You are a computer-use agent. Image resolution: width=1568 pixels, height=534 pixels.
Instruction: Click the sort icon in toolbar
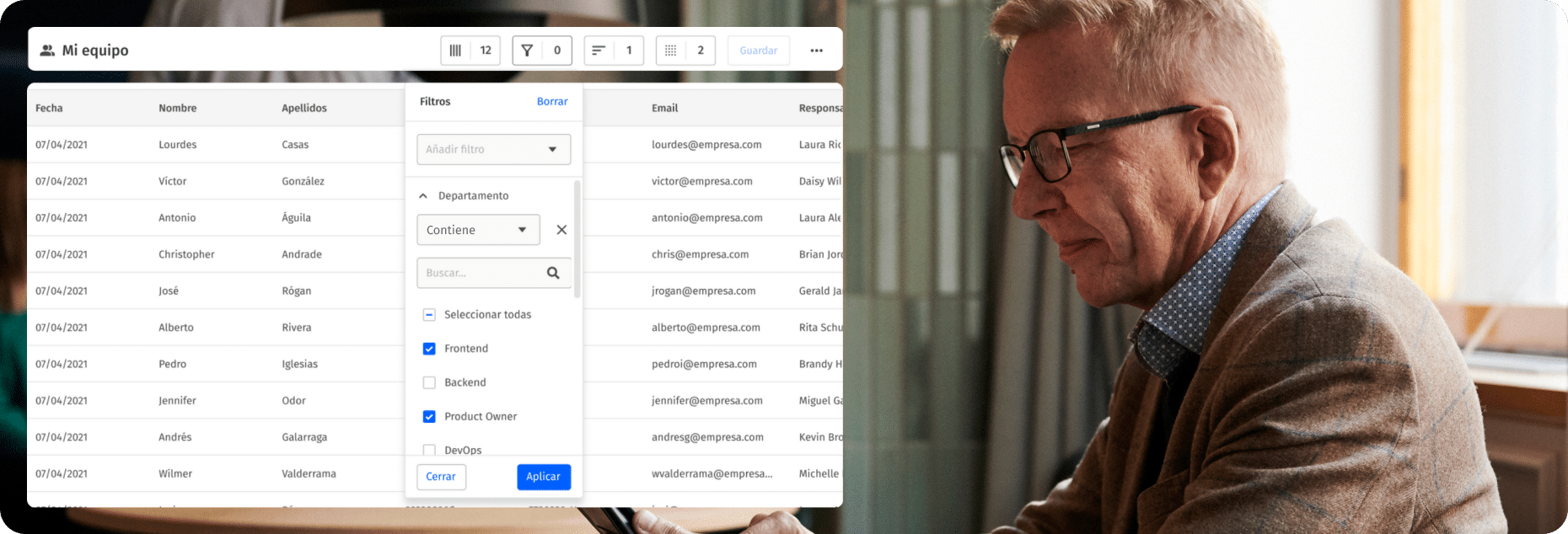click(599, 51)
